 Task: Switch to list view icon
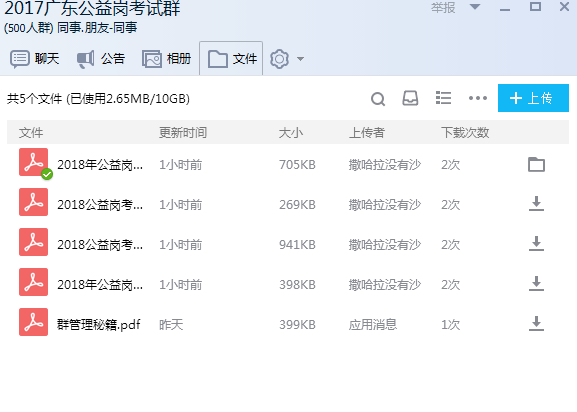point(443,98)
